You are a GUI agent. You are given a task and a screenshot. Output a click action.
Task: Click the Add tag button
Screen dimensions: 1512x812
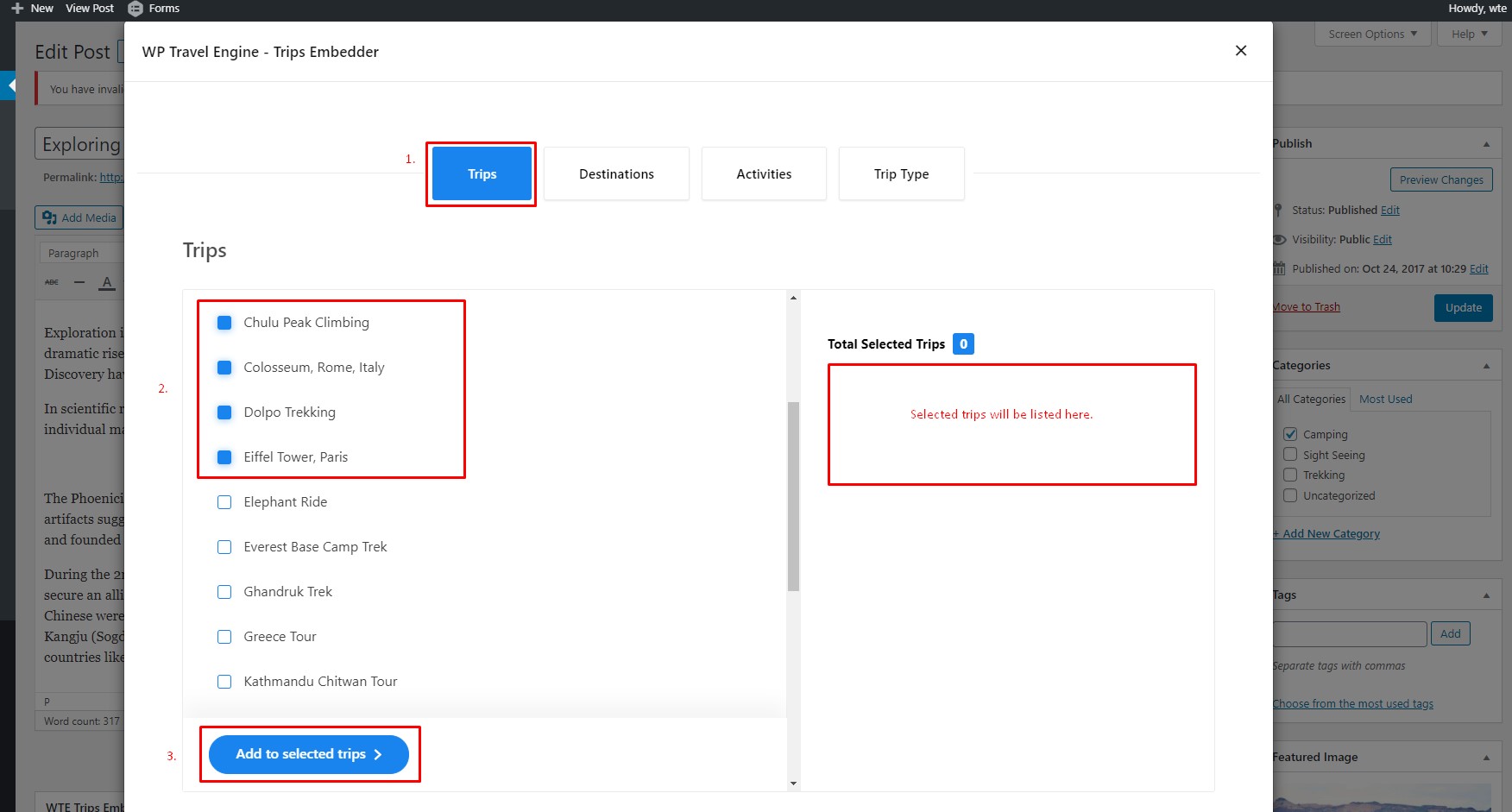tap(1451, 633)
